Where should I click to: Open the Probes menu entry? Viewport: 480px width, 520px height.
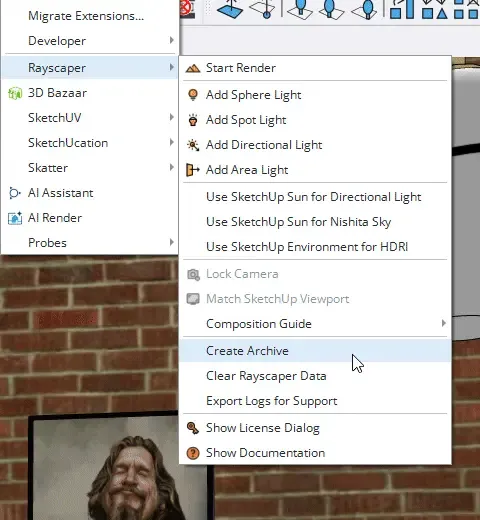(90, 243)
